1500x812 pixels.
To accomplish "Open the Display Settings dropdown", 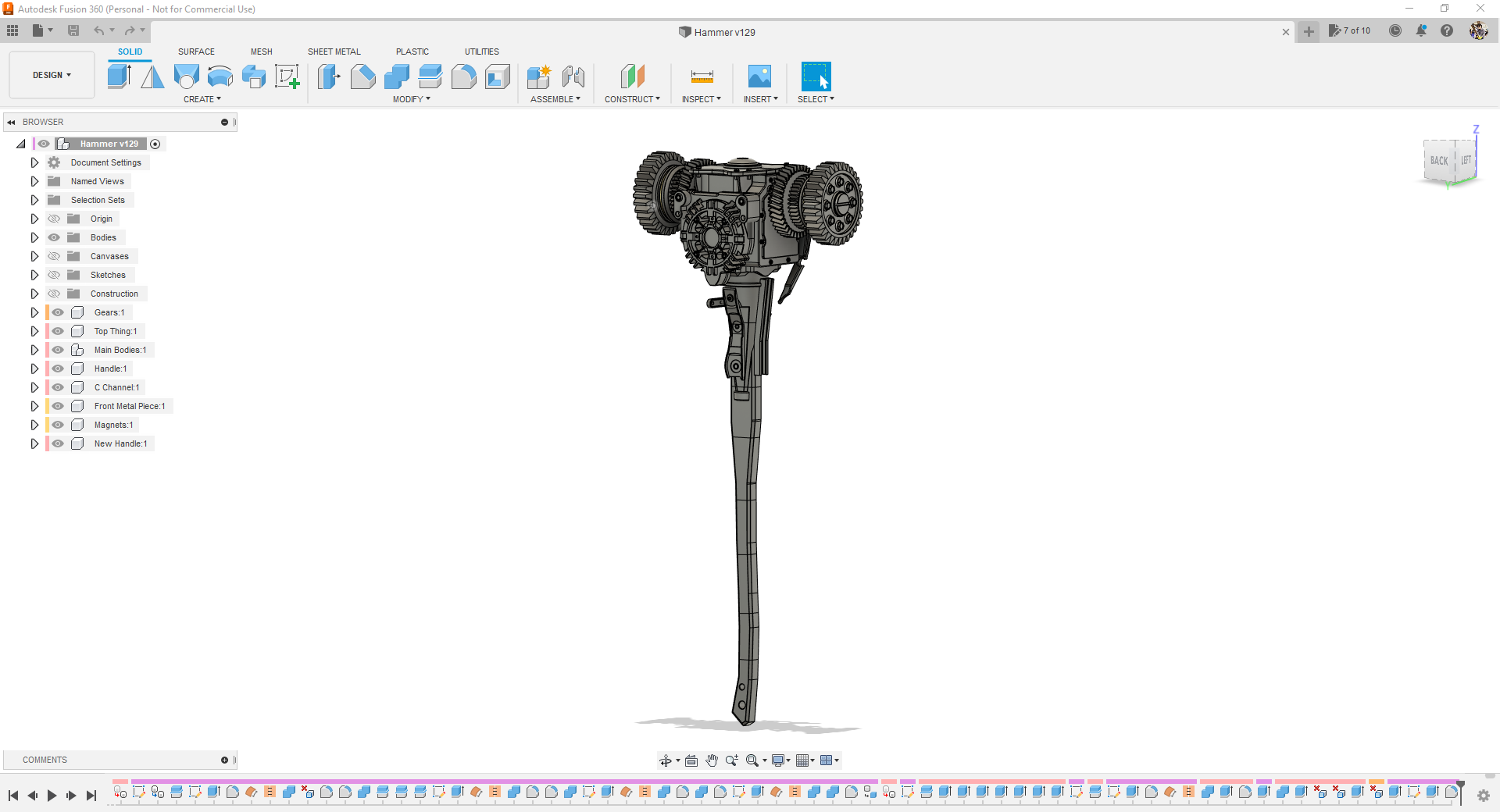I will [x=780, y=760].
